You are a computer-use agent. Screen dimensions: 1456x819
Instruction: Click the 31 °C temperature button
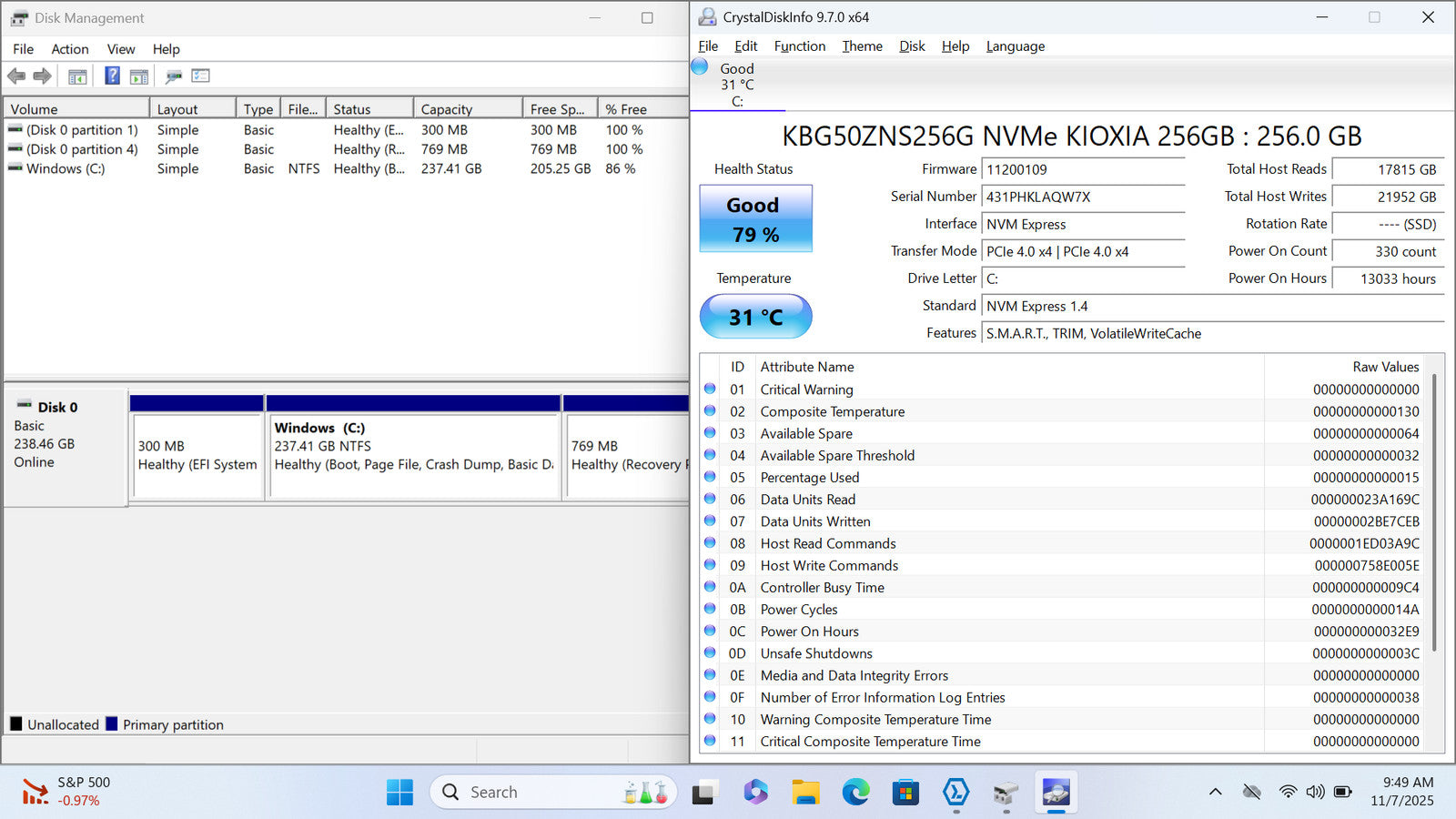(x=755, y=317)
